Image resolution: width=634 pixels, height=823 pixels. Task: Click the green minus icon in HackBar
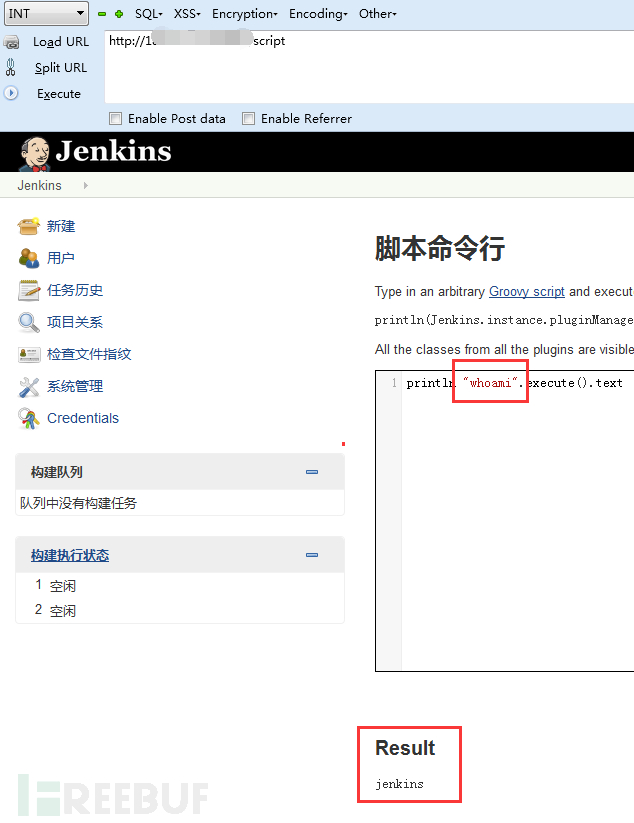click(x=102, y=14)
